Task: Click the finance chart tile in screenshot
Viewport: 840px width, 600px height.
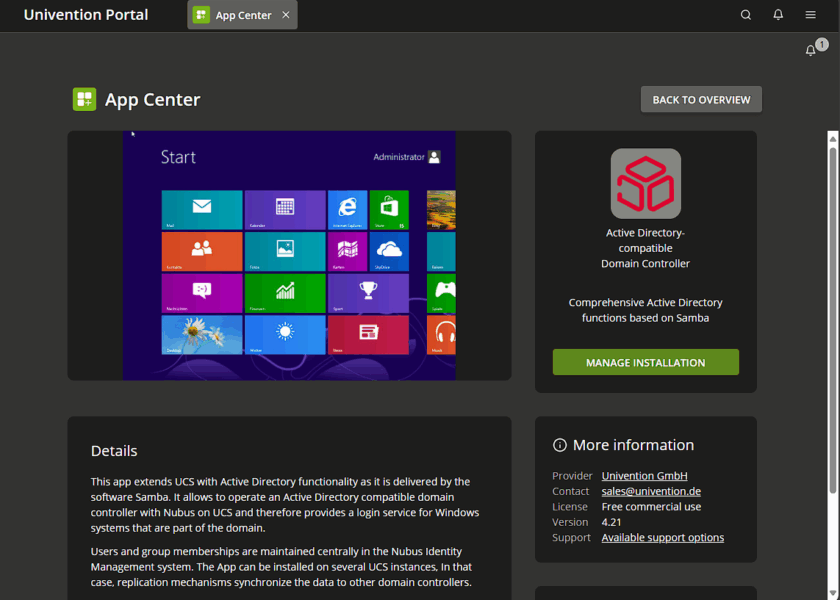Action: (x=285, y=293)
